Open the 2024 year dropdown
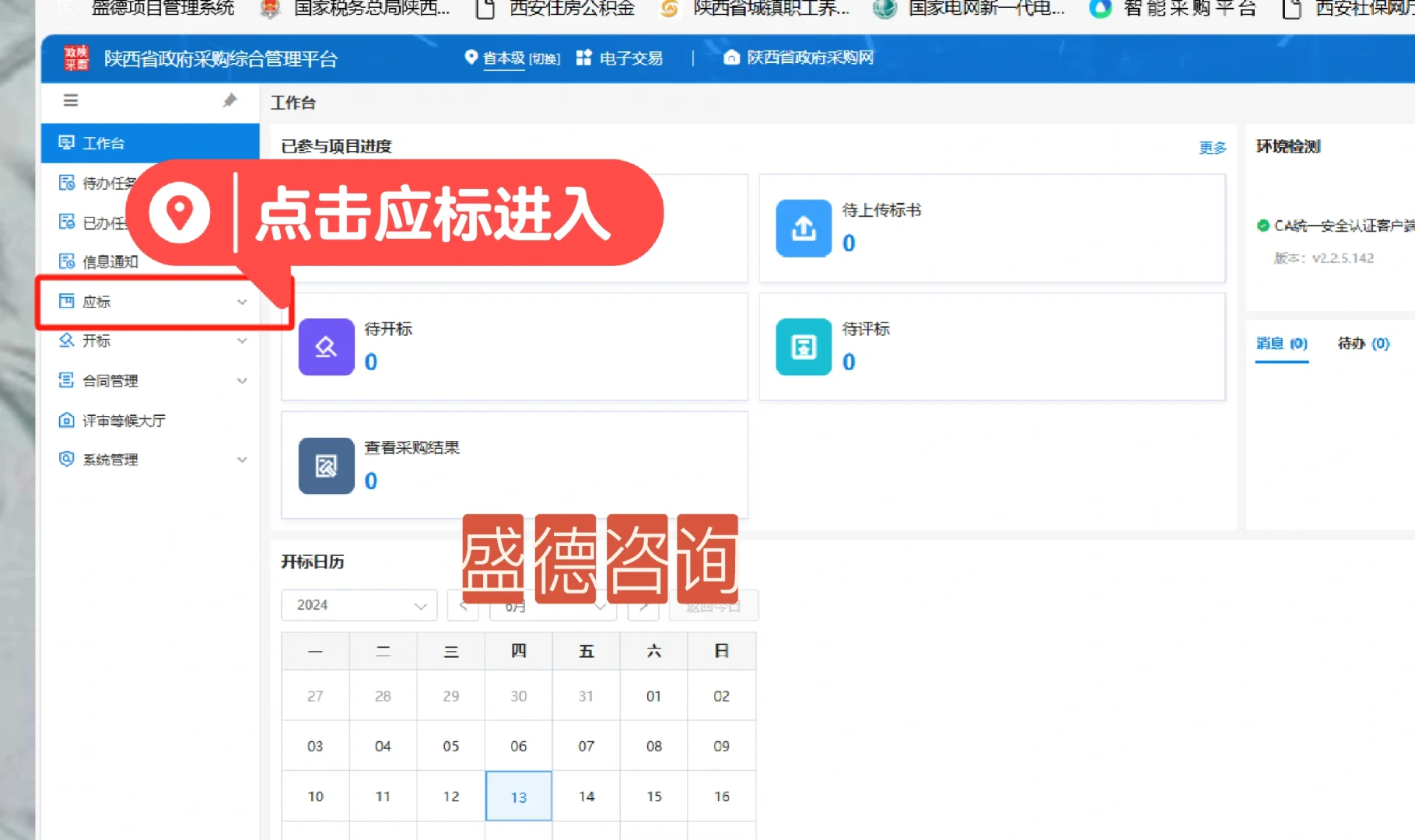This screenshot has width=1415, height=840. (x=359, y=605)
